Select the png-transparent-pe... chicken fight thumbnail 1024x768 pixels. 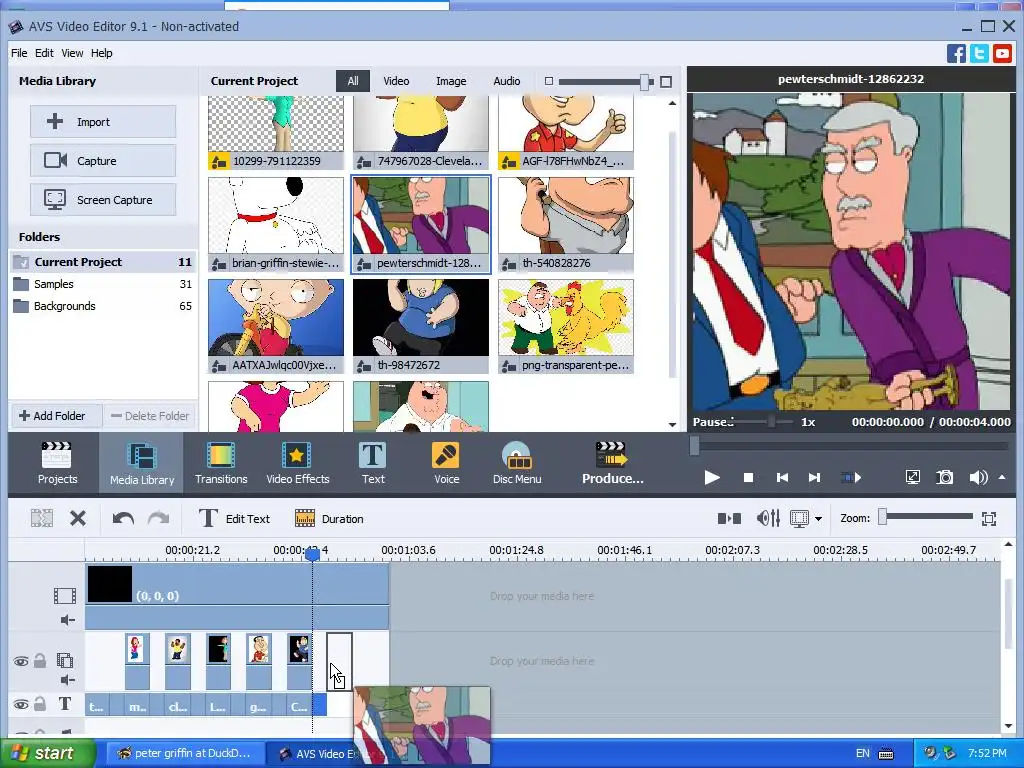(x=566, y=326)
